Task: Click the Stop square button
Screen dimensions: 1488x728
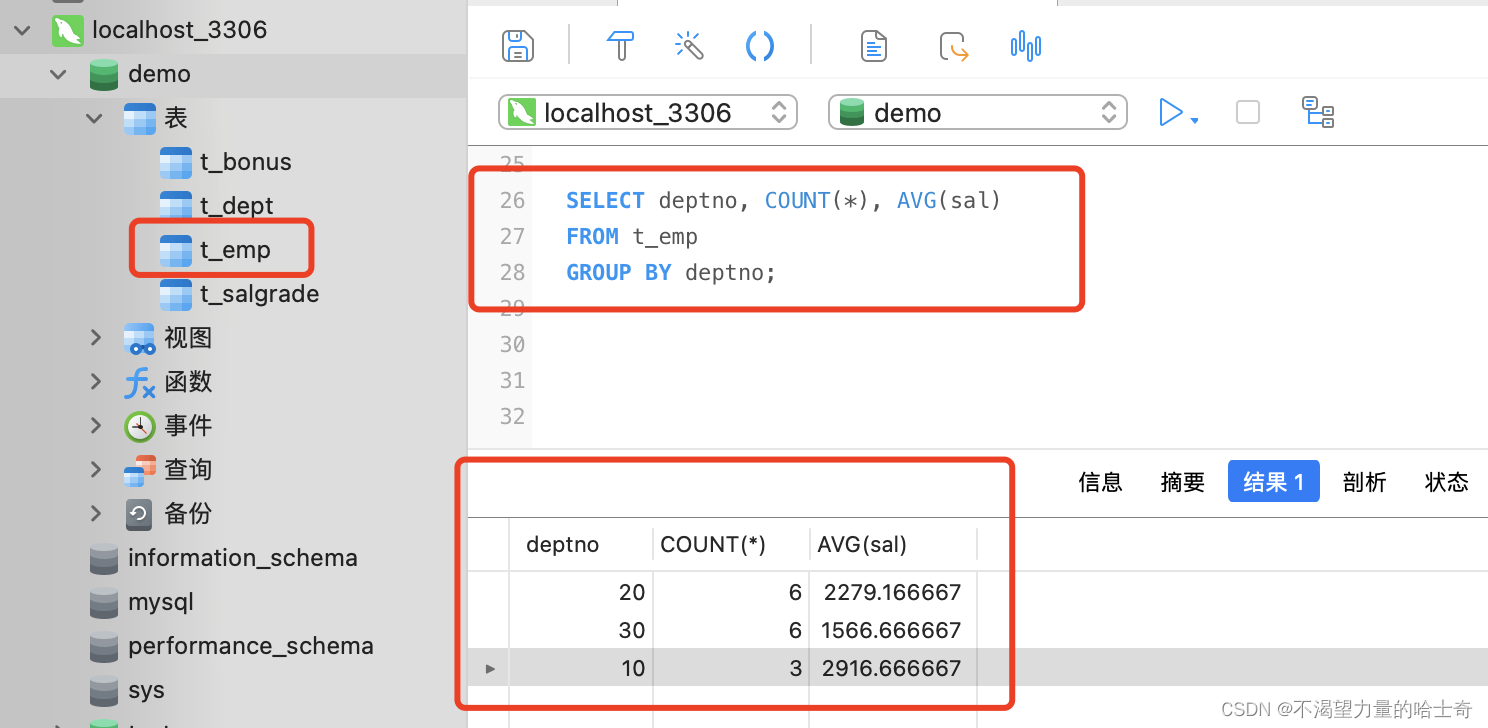Action: [x=1247, y=112]
